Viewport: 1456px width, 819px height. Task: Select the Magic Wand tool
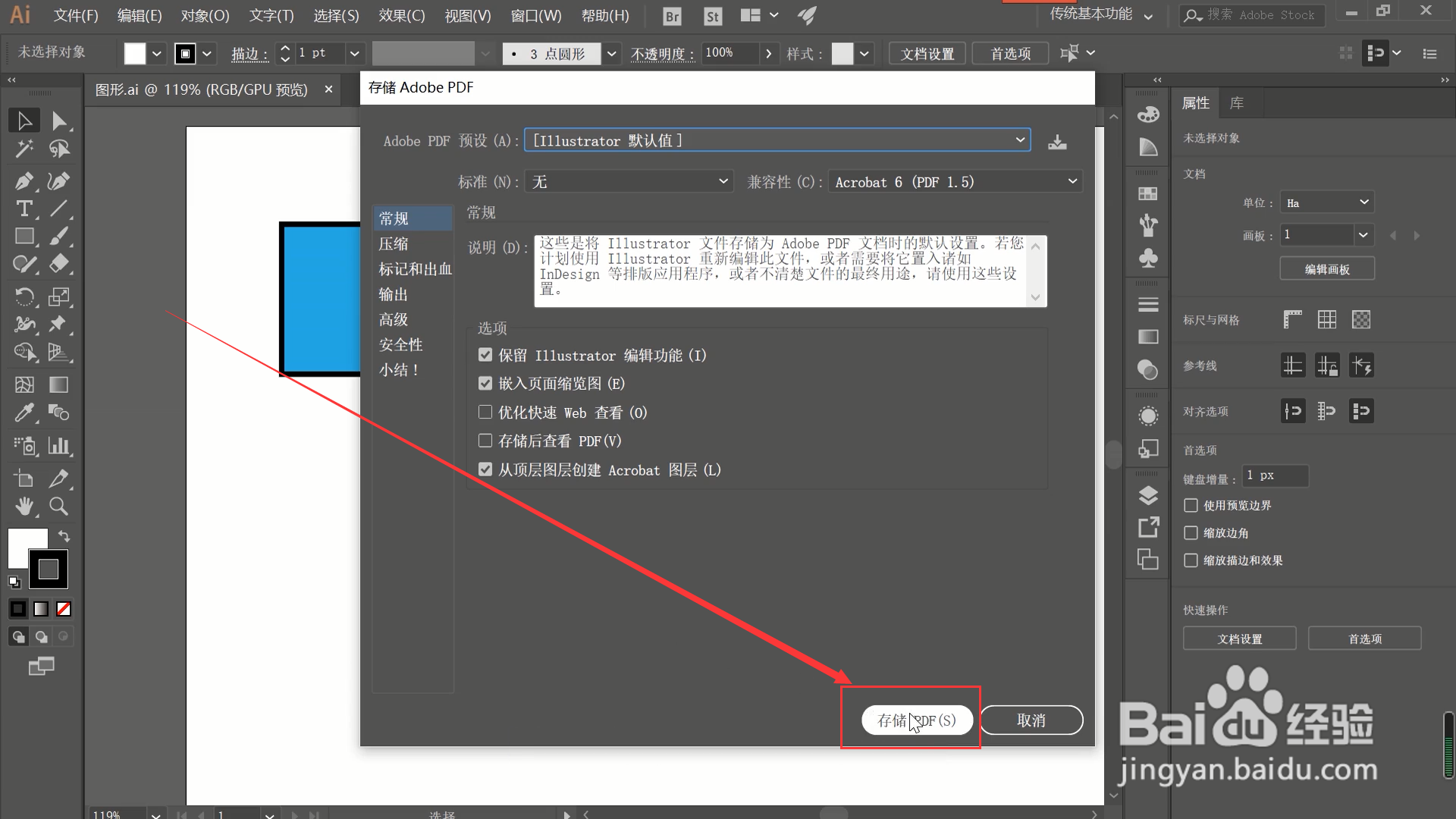click(x=24, y=149)
